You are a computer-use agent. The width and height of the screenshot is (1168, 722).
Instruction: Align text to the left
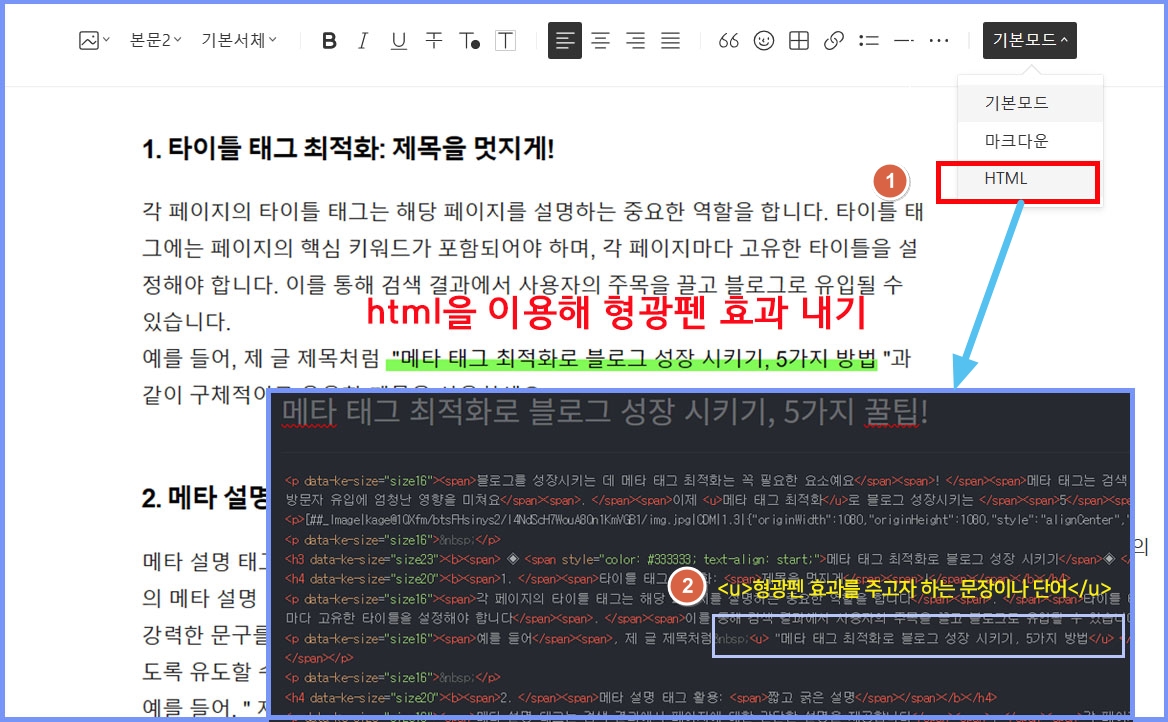point(565,40)
